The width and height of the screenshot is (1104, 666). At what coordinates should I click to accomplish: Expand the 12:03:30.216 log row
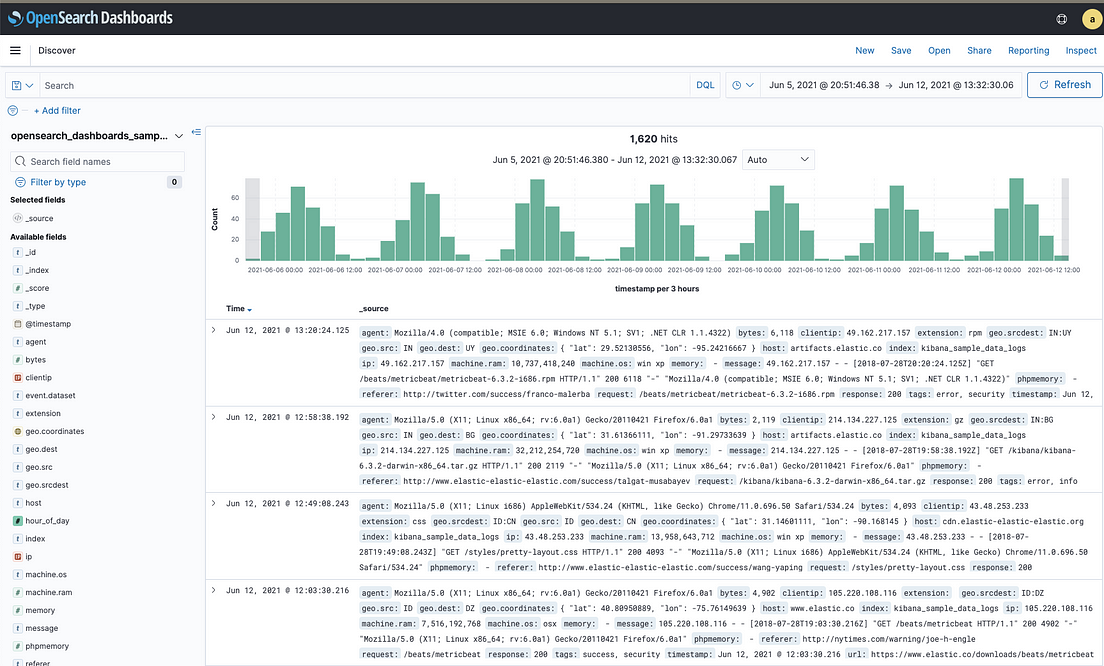tap(213, 590)
